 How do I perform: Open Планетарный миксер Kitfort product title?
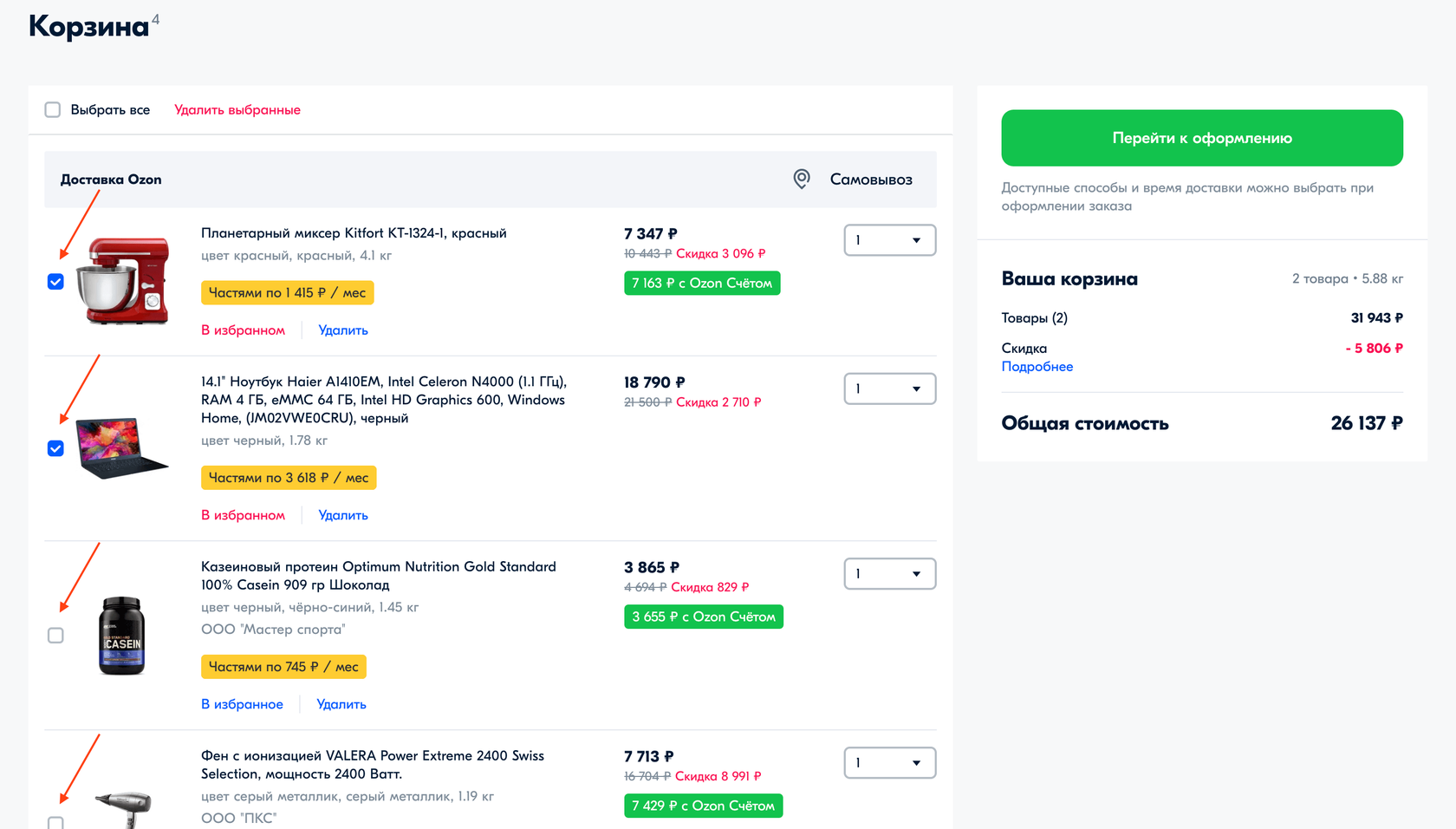click(x=354, y=233)
